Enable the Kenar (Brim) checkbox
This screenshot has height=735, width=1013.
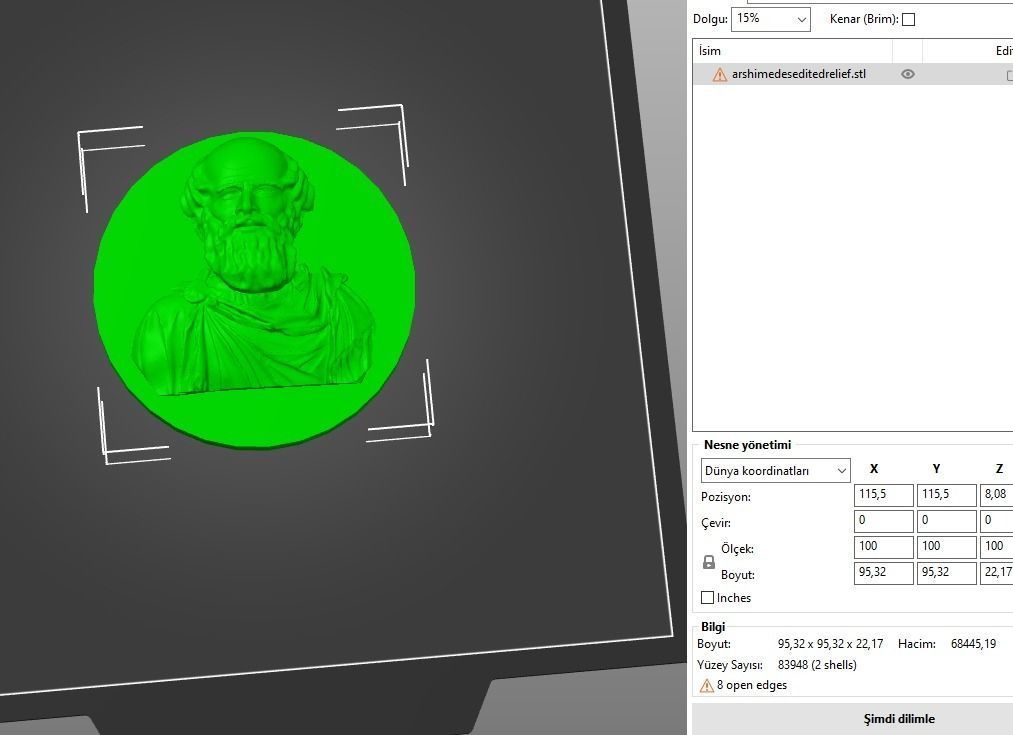point(908,19)
